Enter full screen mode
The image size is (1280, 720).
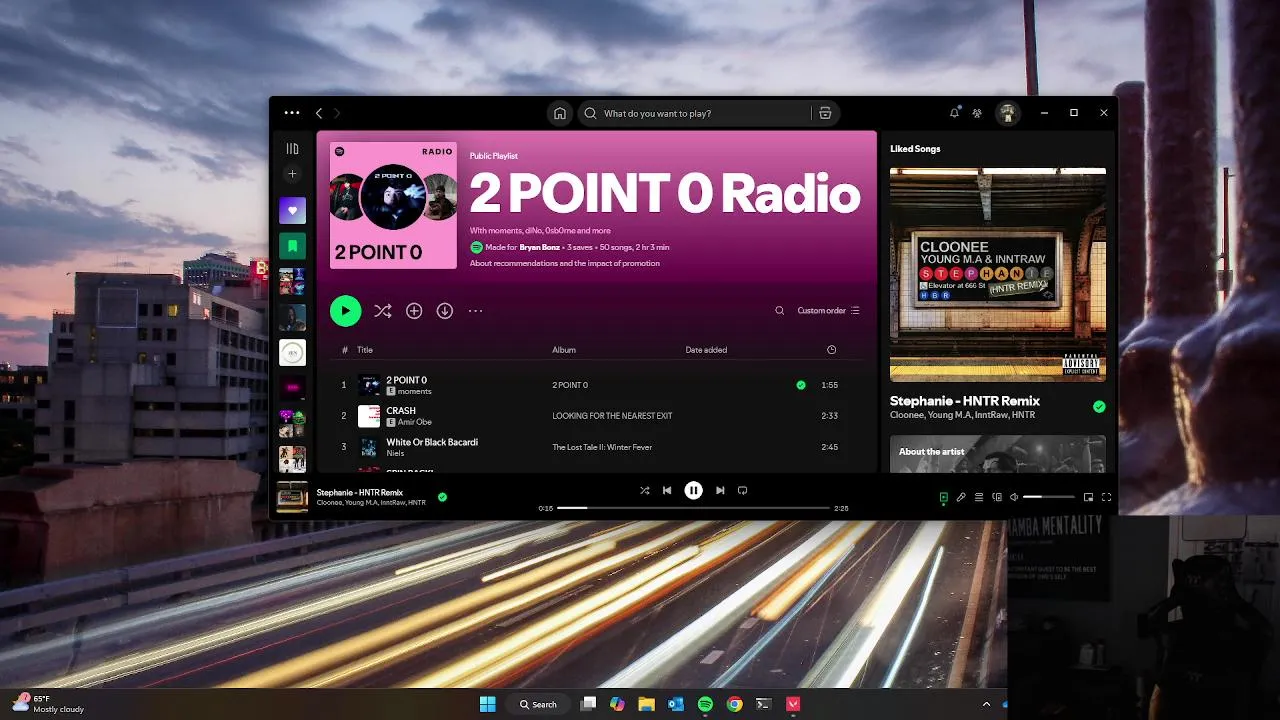pyautogui.click(x=1106, y=497)
